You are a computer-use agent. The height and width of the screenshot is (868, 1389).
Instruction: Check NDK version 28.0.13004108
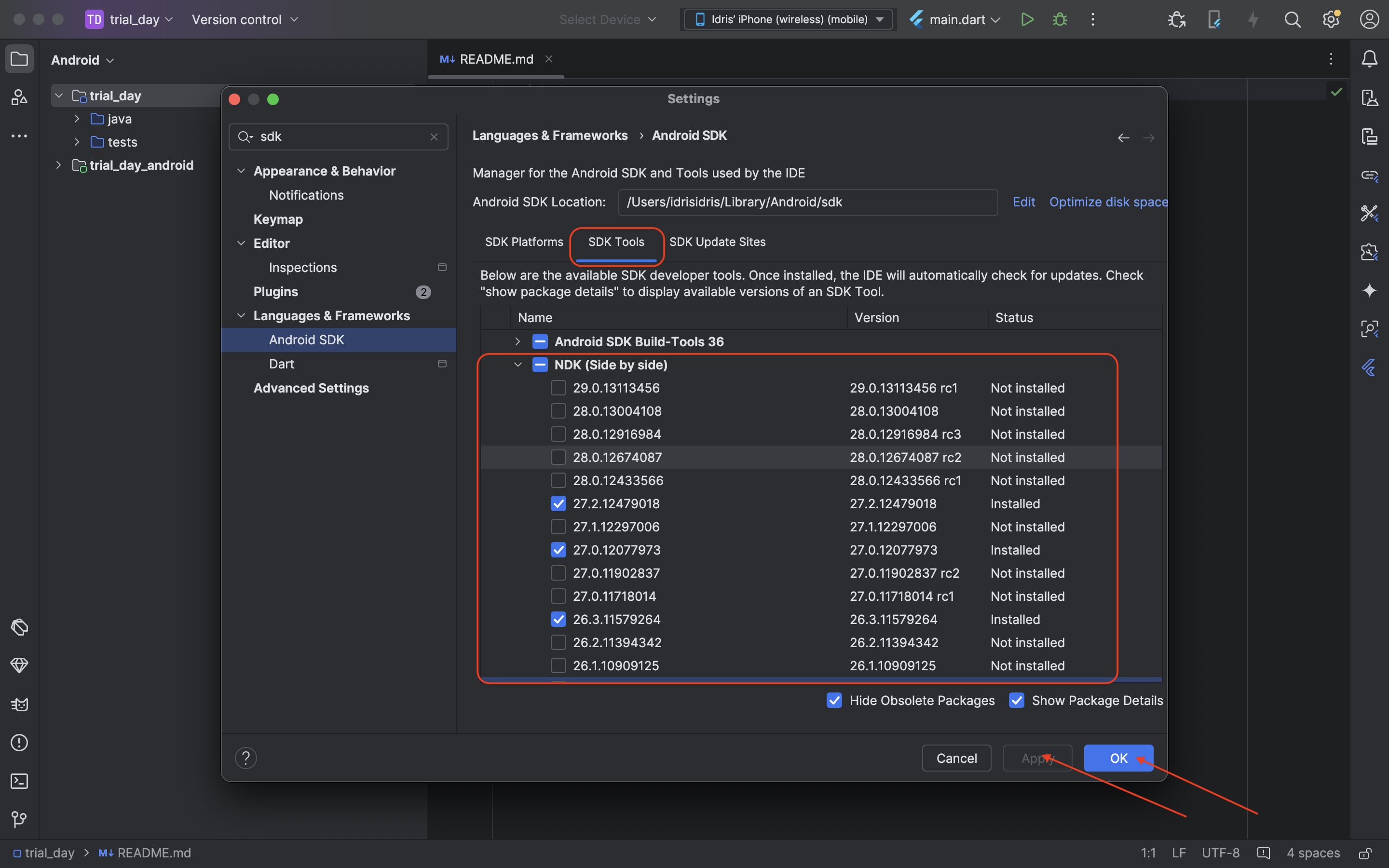click(x=558, y=411)
